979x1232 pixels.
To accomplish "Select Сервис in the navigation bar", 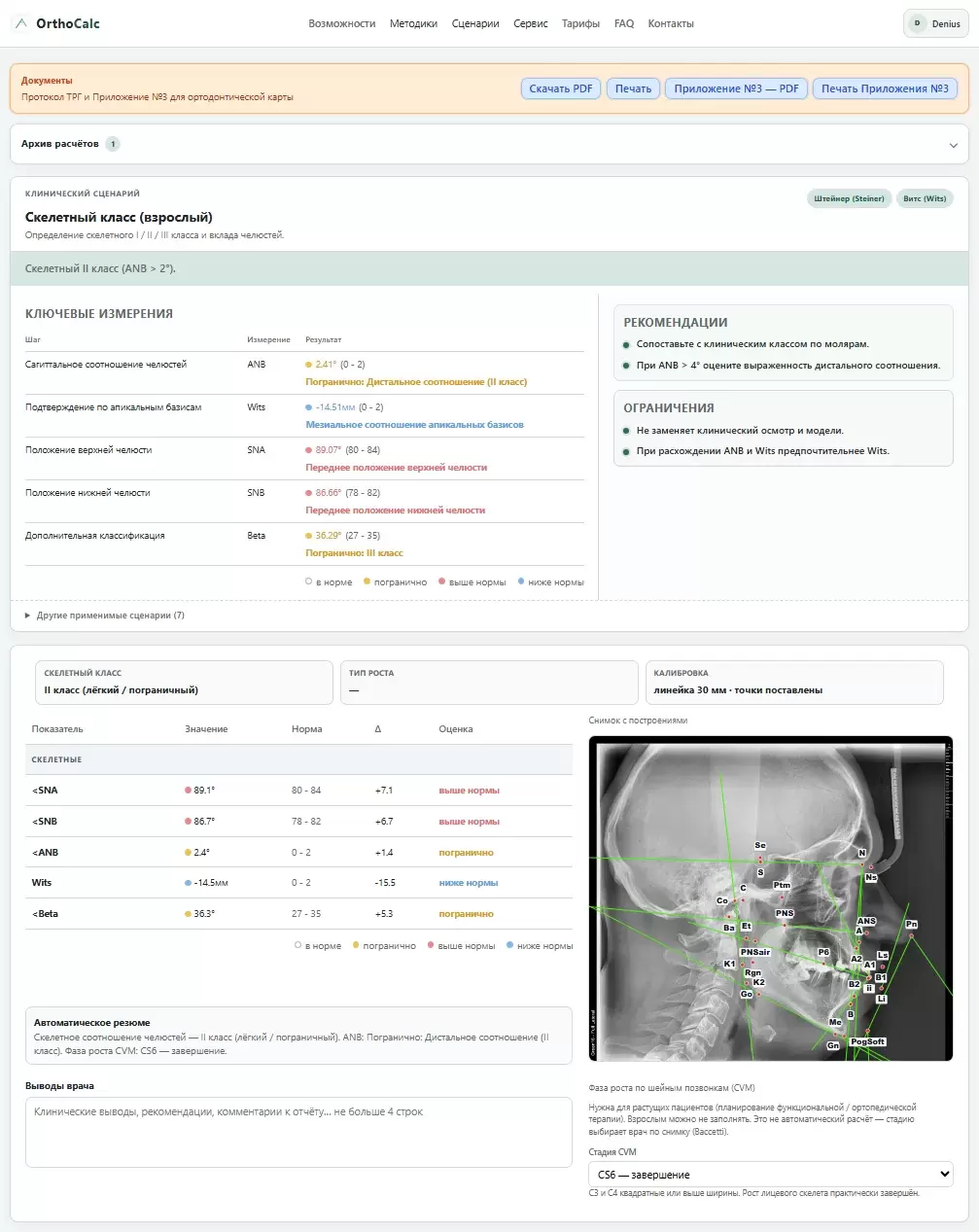I will click(531, 23).
